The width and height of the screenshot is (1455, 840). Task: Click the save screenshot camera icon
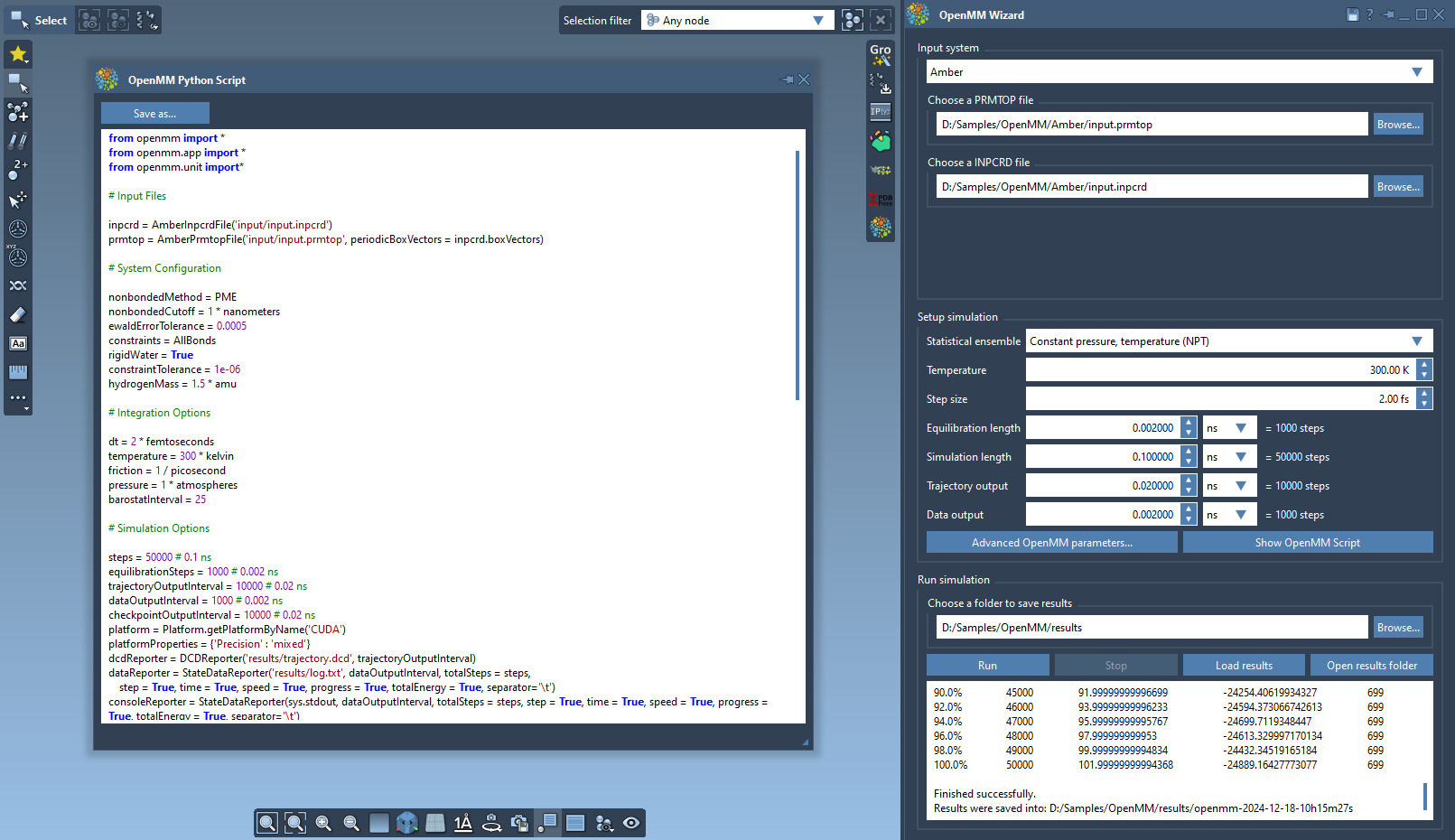(x=519, y=823)
